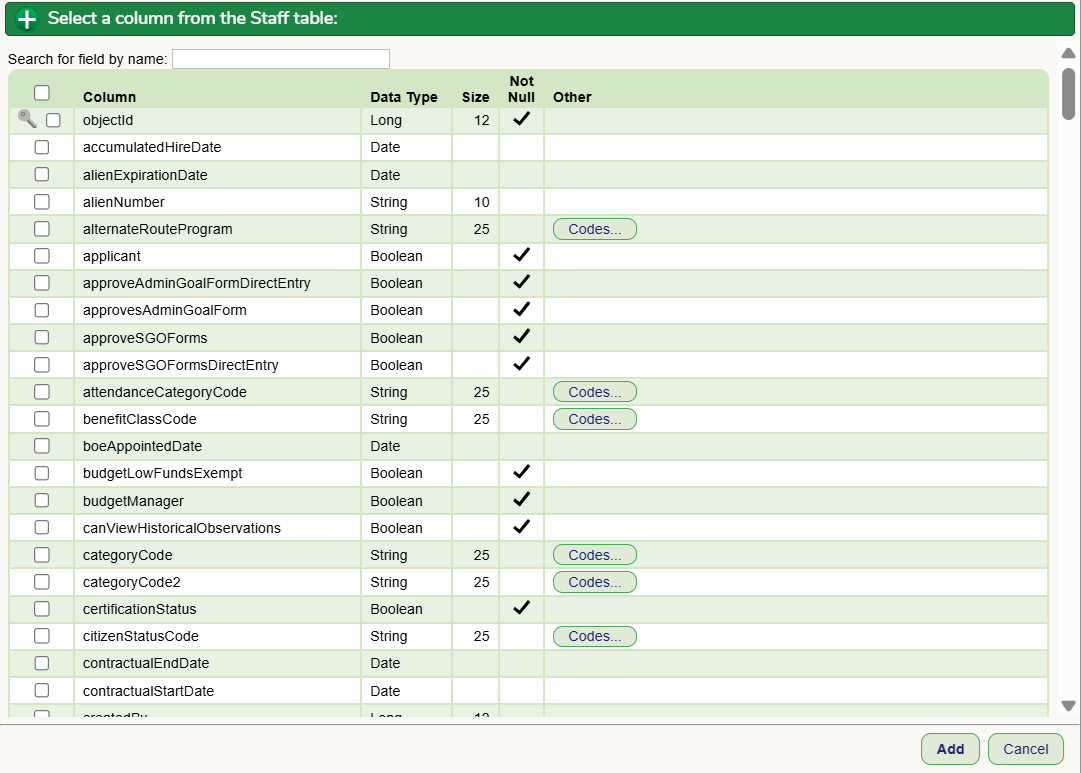Tick the budgetLowFundsExempt checkbox
1081x773 pixels.
(x=42, y=473)
